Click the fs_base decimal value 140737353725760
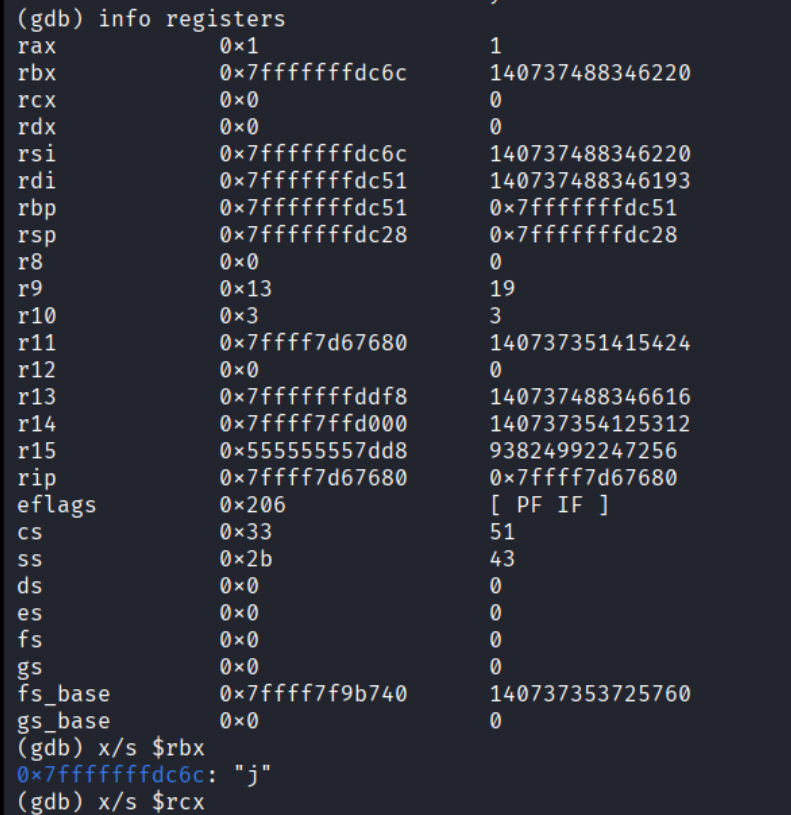 [590, 693]
